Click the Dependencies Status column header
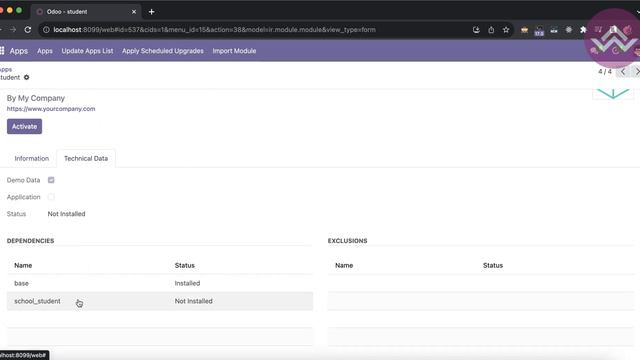The height and width of the screenshot is (360, 640). point(185,265)
